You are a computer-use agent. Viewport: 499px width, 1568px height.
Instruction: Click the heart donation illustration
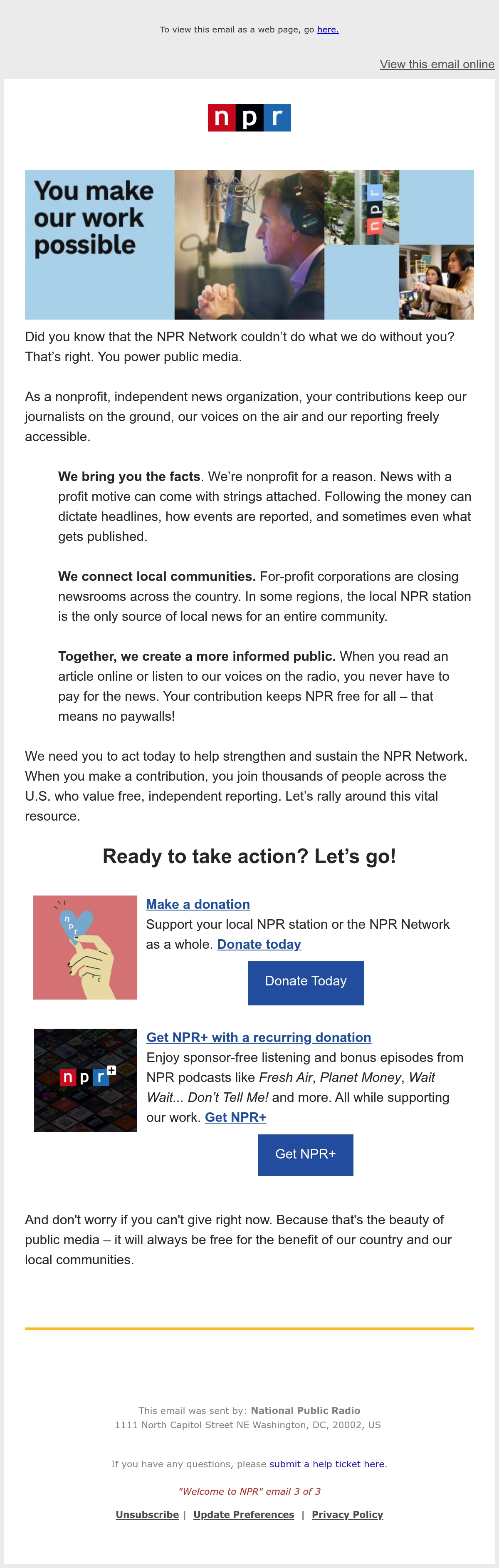click(x=85, y=947)
